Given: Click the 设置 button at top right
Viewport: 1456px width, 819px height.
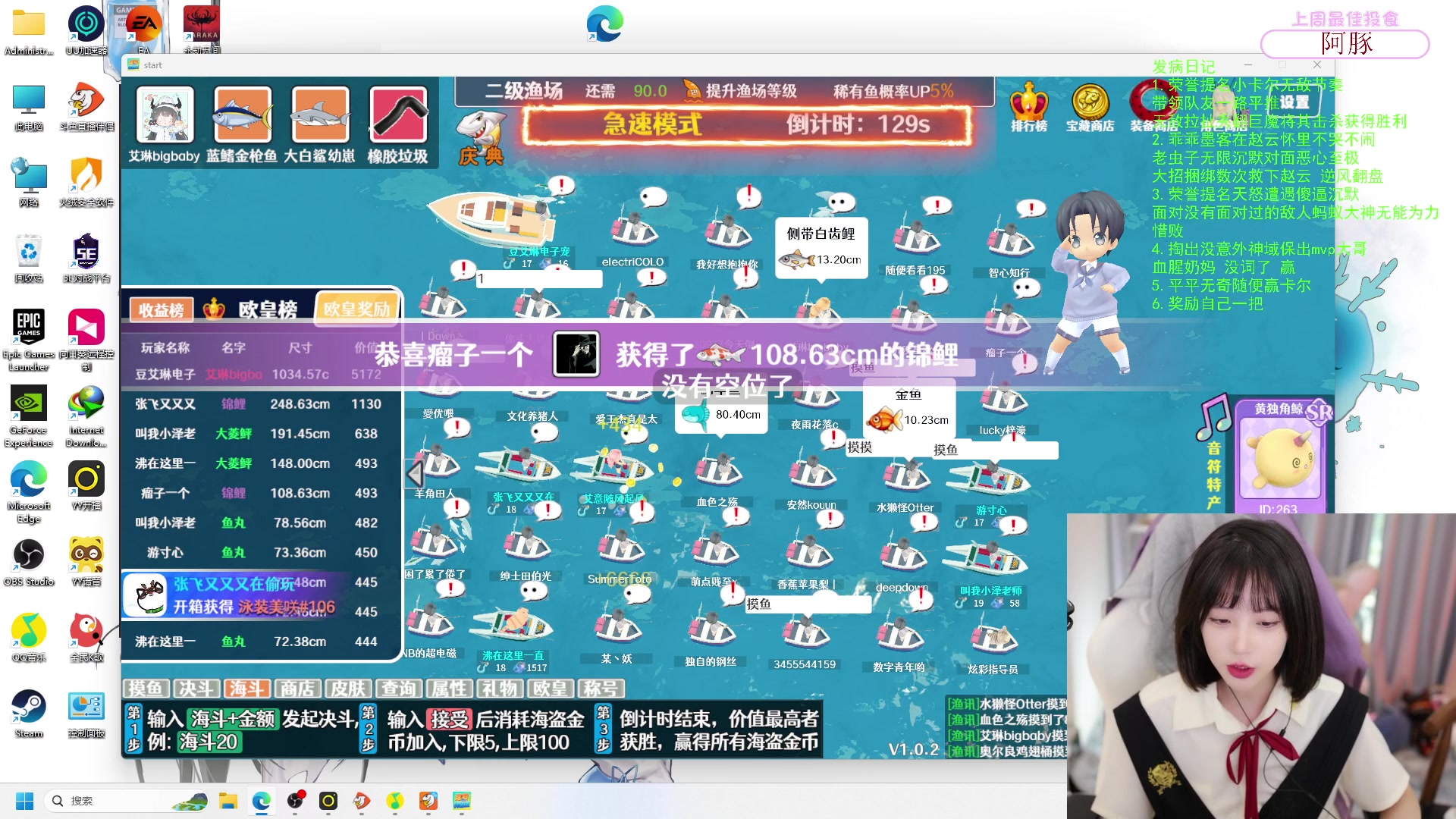Looking at the screenshot, I should (1294, 102).
